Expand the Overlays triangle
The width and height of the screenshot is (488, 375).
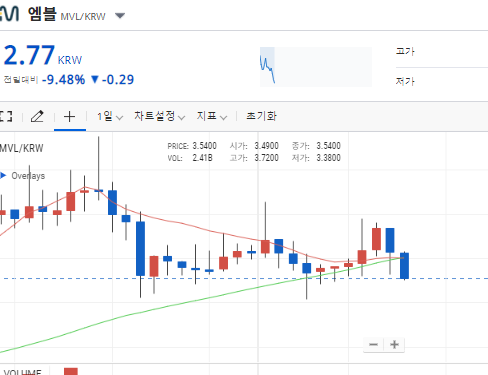[x=3, y=175]
